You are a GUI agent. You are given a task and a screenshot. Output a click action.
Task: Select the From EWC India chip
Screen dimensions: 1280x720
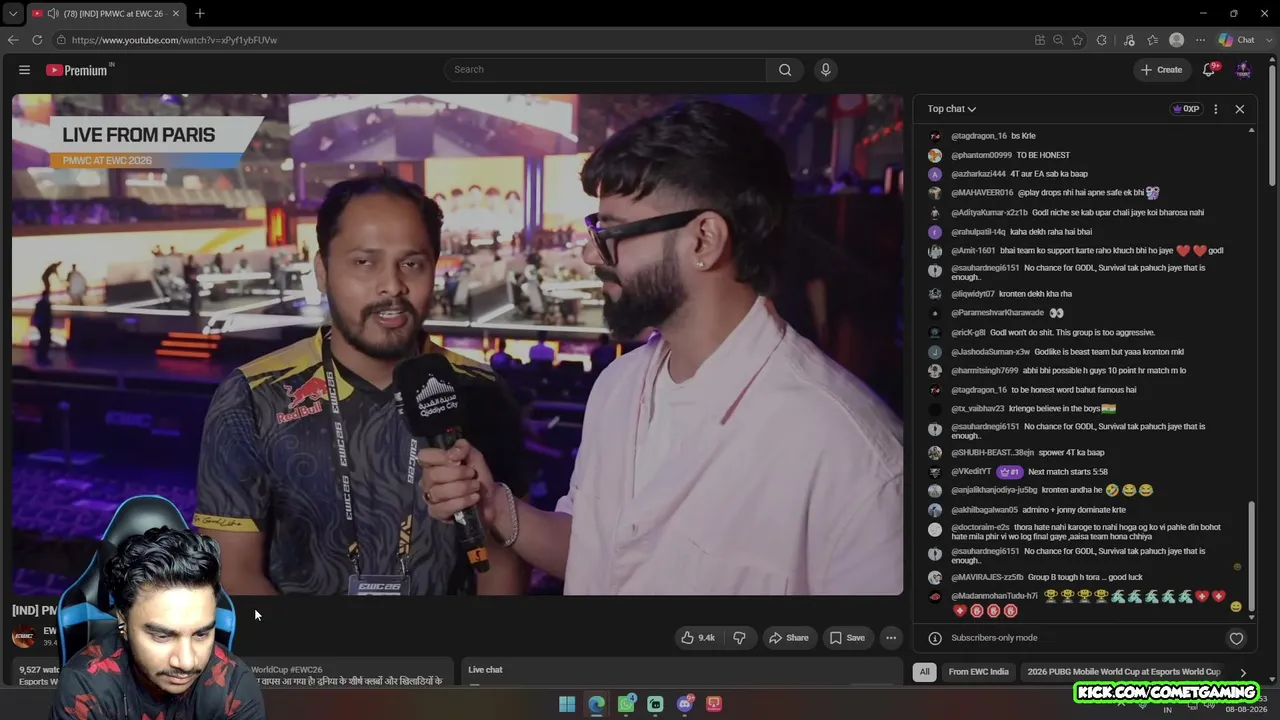[x=978, y=672]
